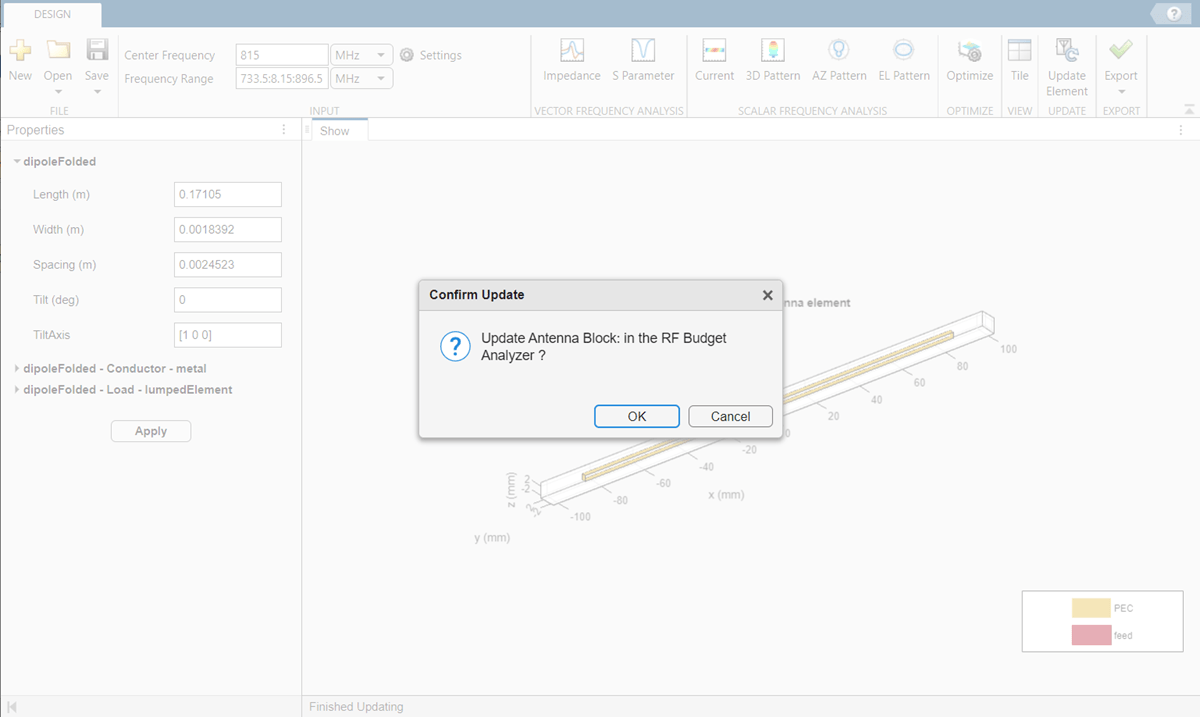The height and width of the screenshot is (717, 1200).
Task: Confirm update with OK button
Action: click(x=637, y=416)
